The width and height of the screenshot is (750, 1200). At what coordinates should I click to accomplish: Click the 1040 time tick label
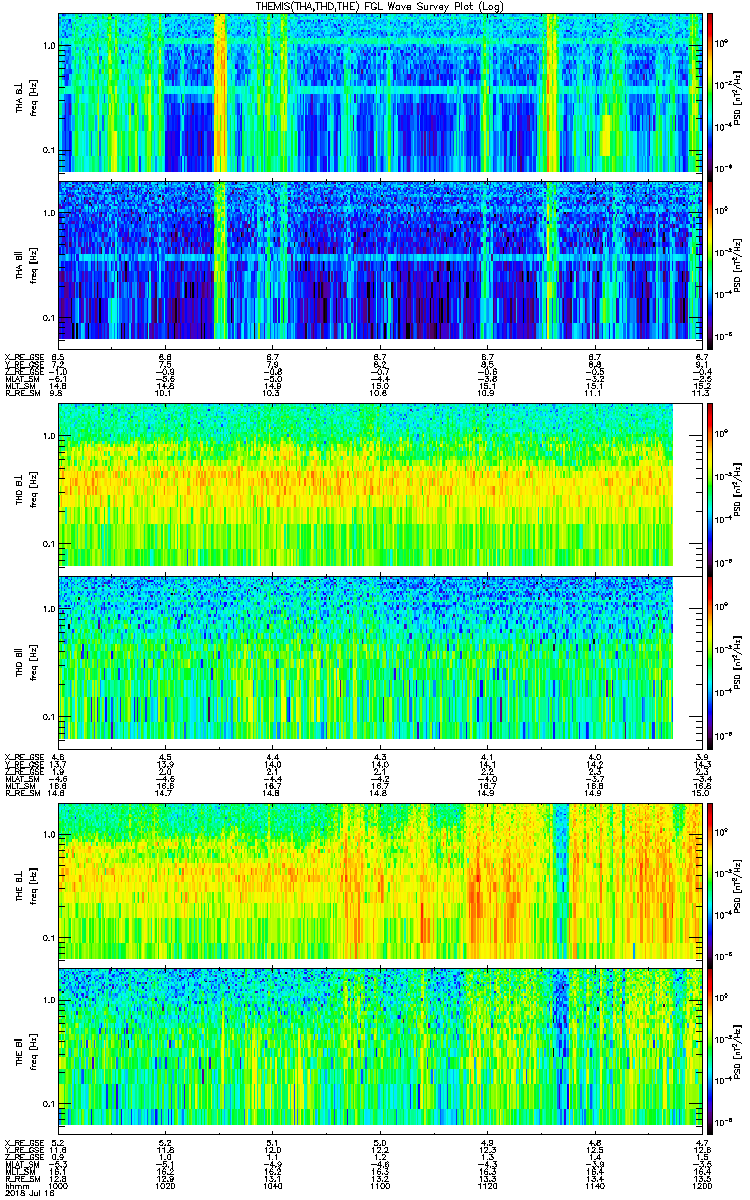272,1185
